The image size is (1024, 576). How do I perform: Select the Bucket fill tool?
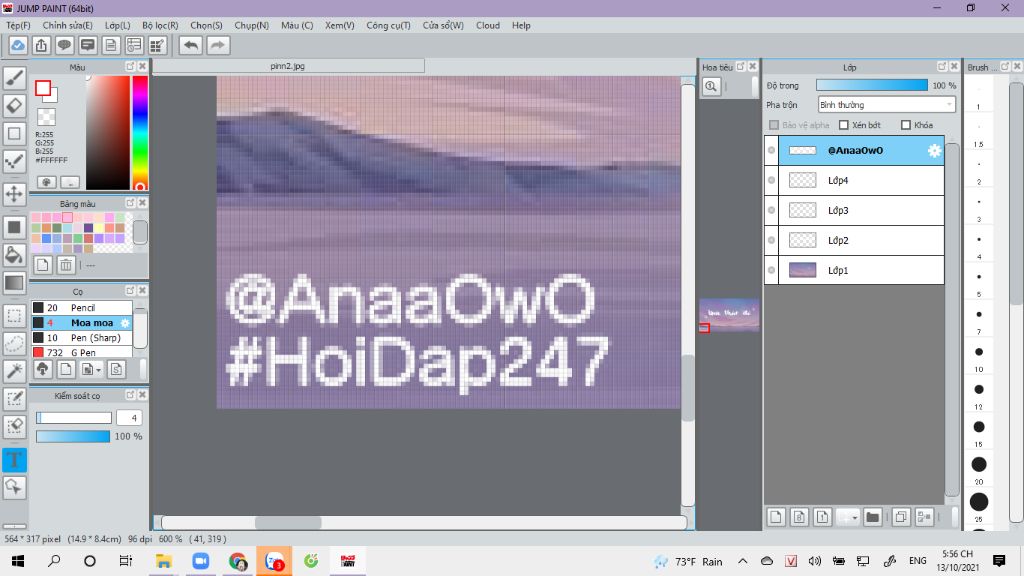tap(14, 255)
